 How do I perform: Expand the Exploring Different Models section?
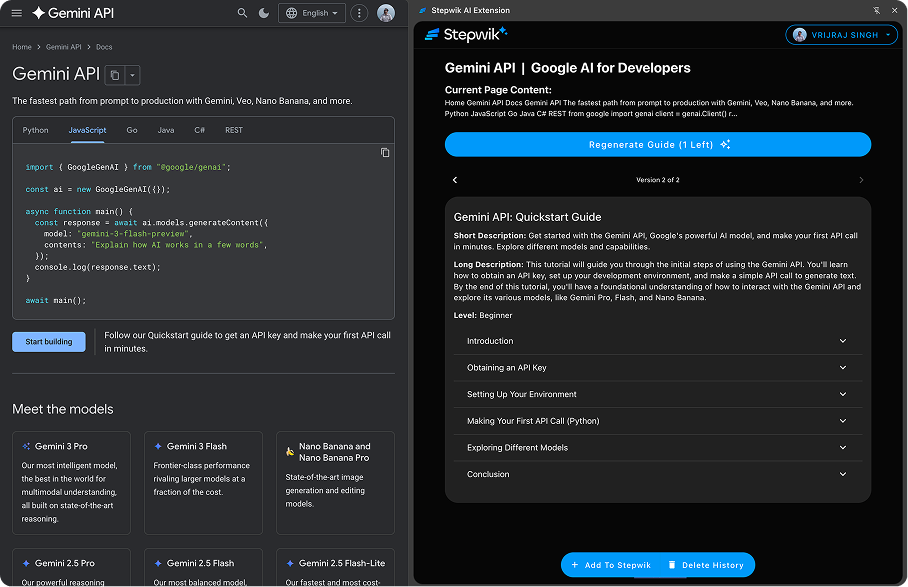coord(658,447)
